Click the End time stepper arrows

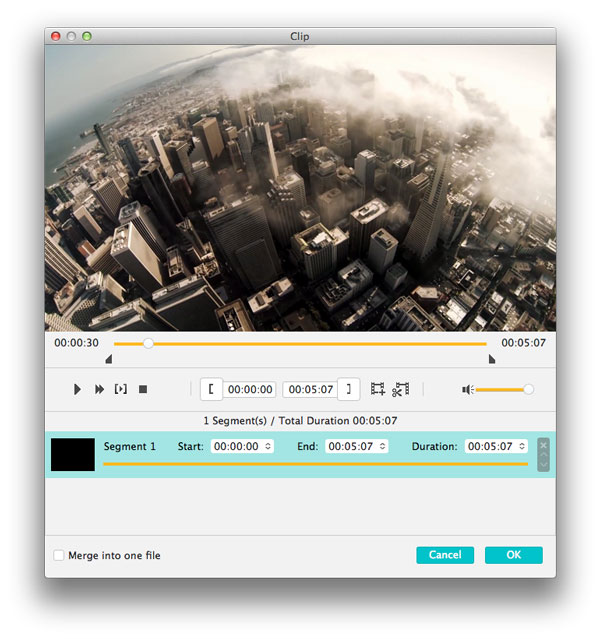[382, 446]
